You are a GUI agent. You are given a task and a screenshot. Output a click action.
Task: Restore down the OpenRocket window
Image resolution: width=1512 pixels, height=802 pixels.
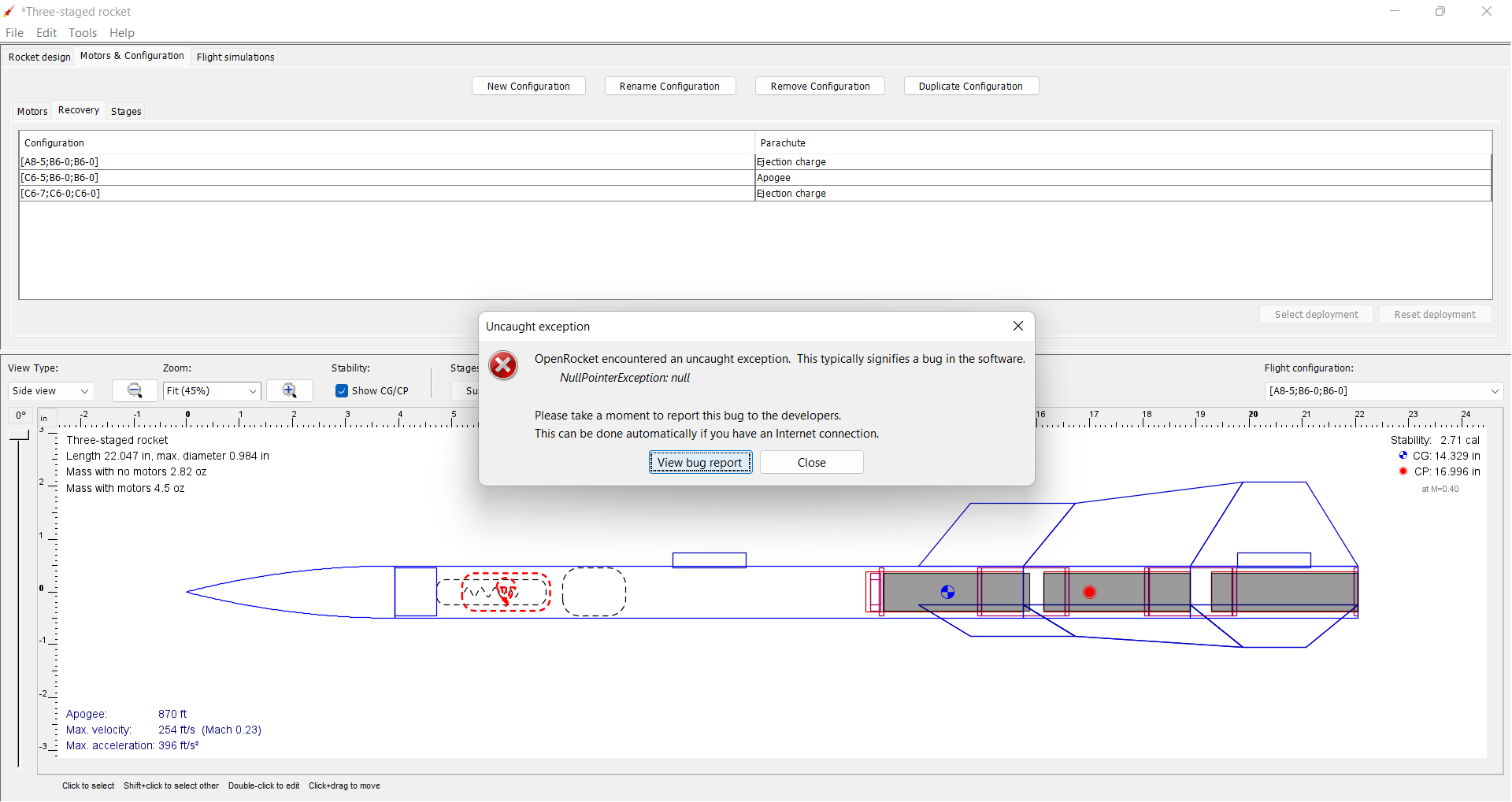pos(1440,11)
